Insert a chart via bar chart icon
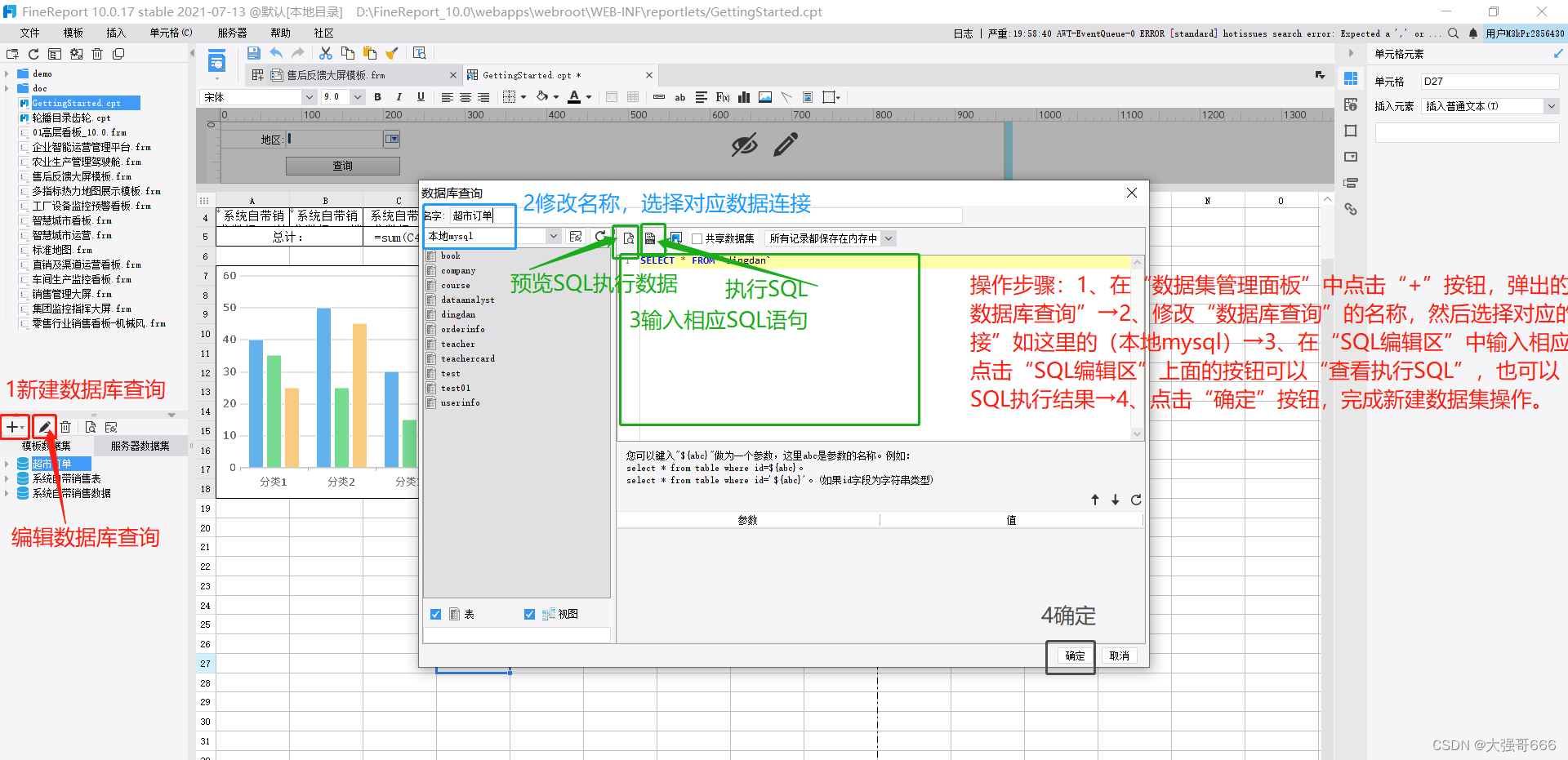Viewport: 1568px width, 760px height. click(744, 97)
